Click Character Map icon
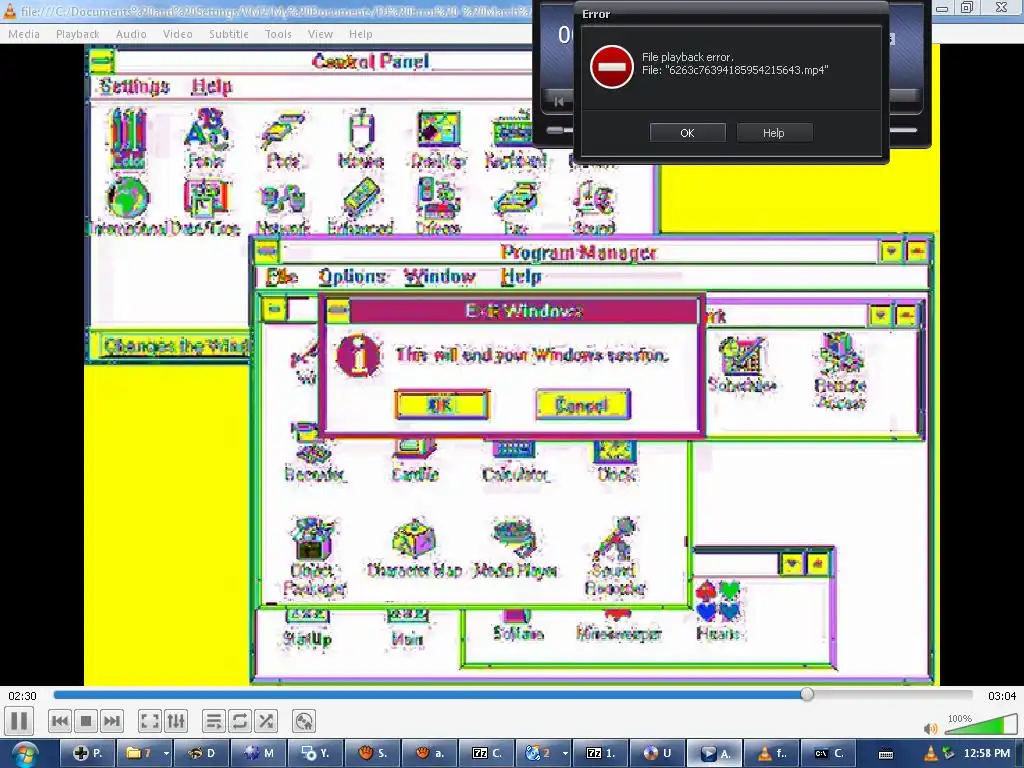 pyautogui.click(x=414, y=549)
